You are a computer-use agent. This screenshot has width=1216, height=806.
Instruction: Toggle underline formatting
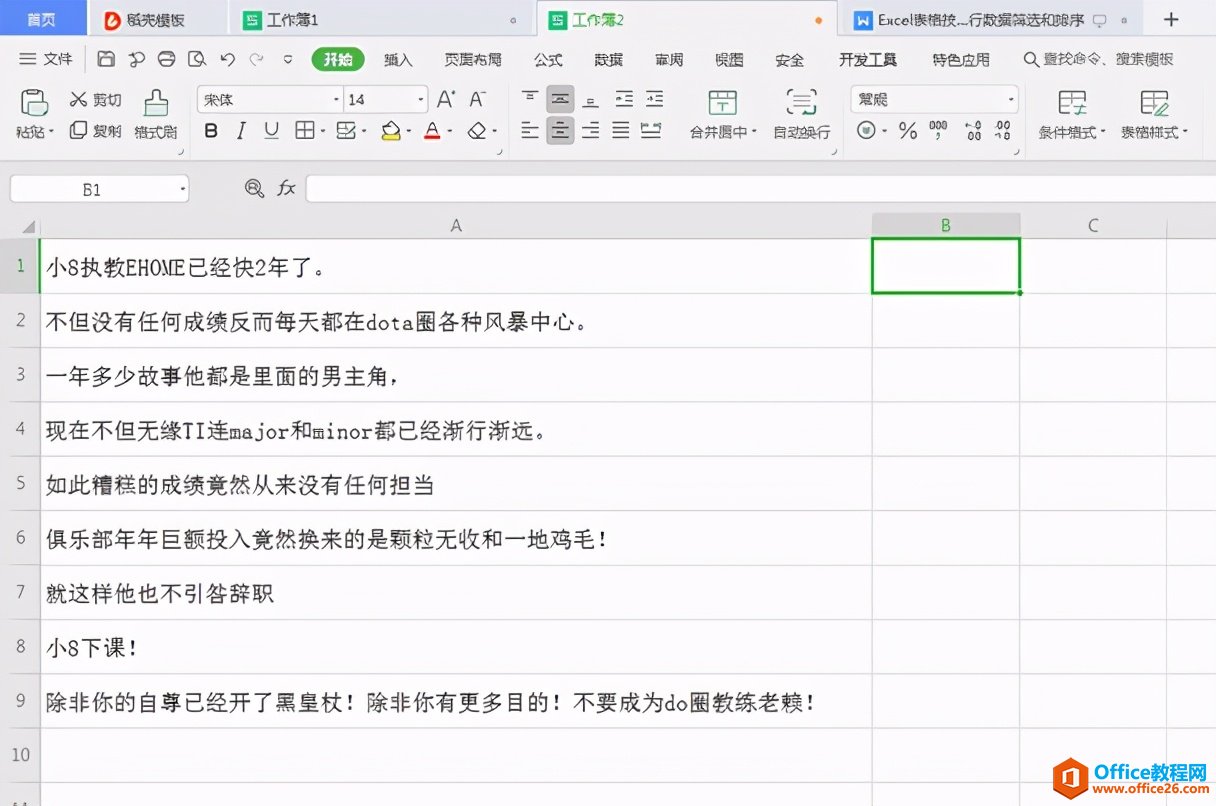coord(271,130)
